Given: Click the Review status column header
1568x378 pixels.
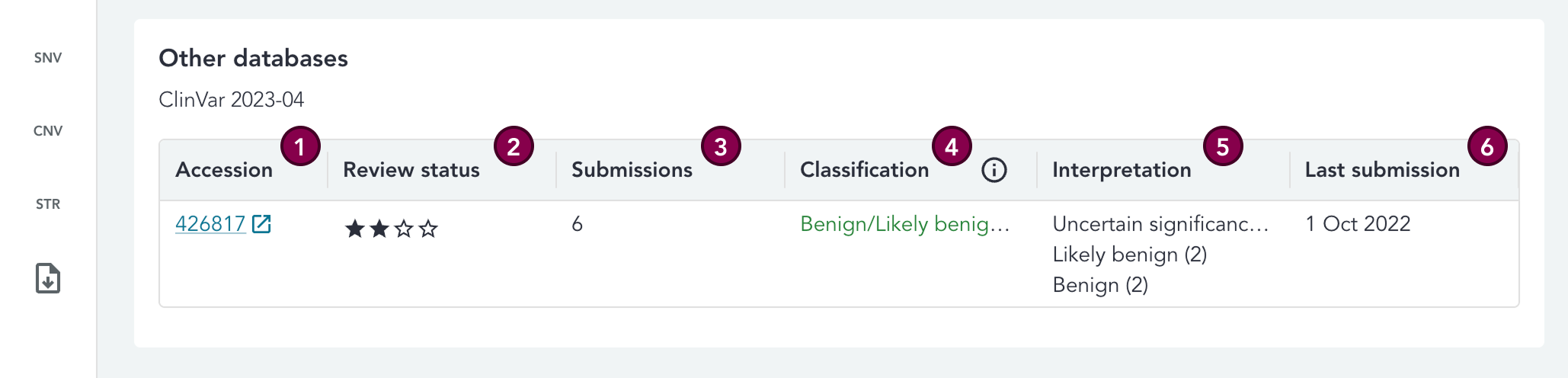Looking at the screenshot, I should [x=411, y=170].
